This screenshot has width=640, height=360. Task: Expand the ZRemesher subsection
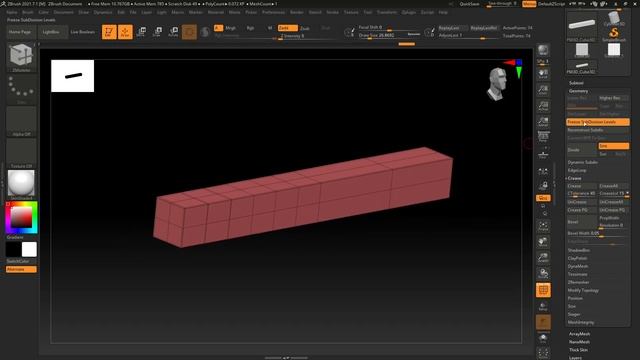[x=578, y=282]
